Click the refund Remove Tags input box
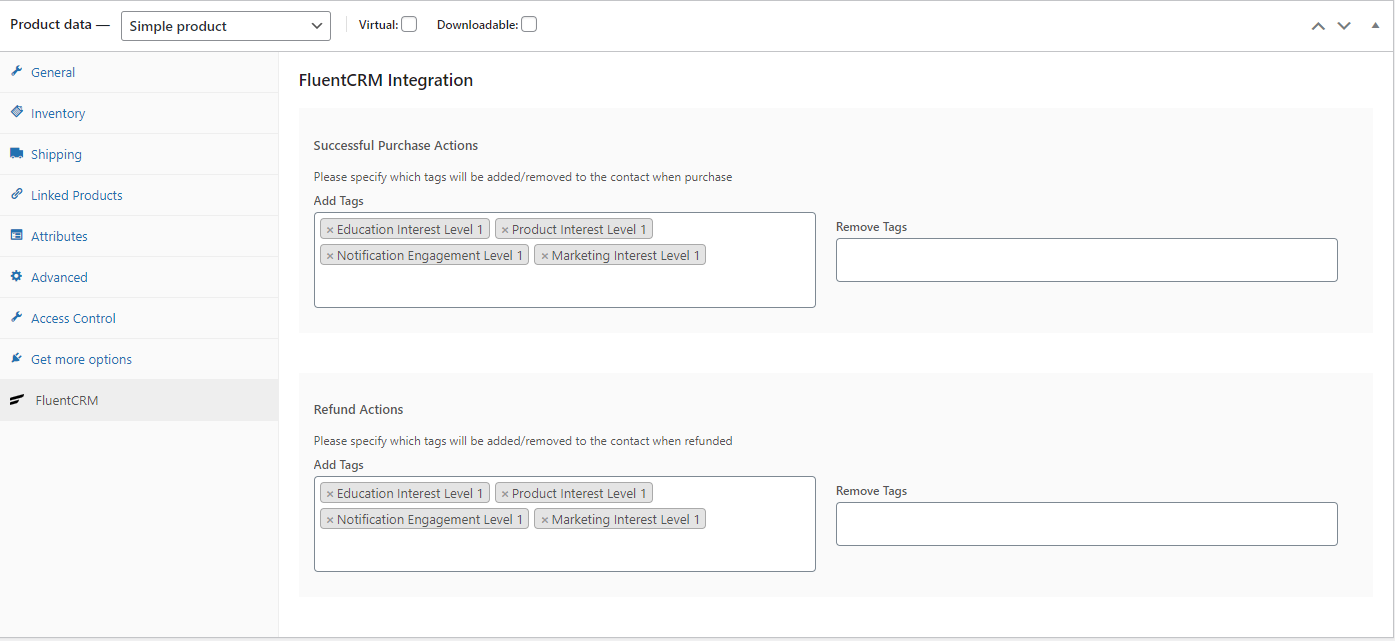1395x641 pixels. [x=1087, y=524]
